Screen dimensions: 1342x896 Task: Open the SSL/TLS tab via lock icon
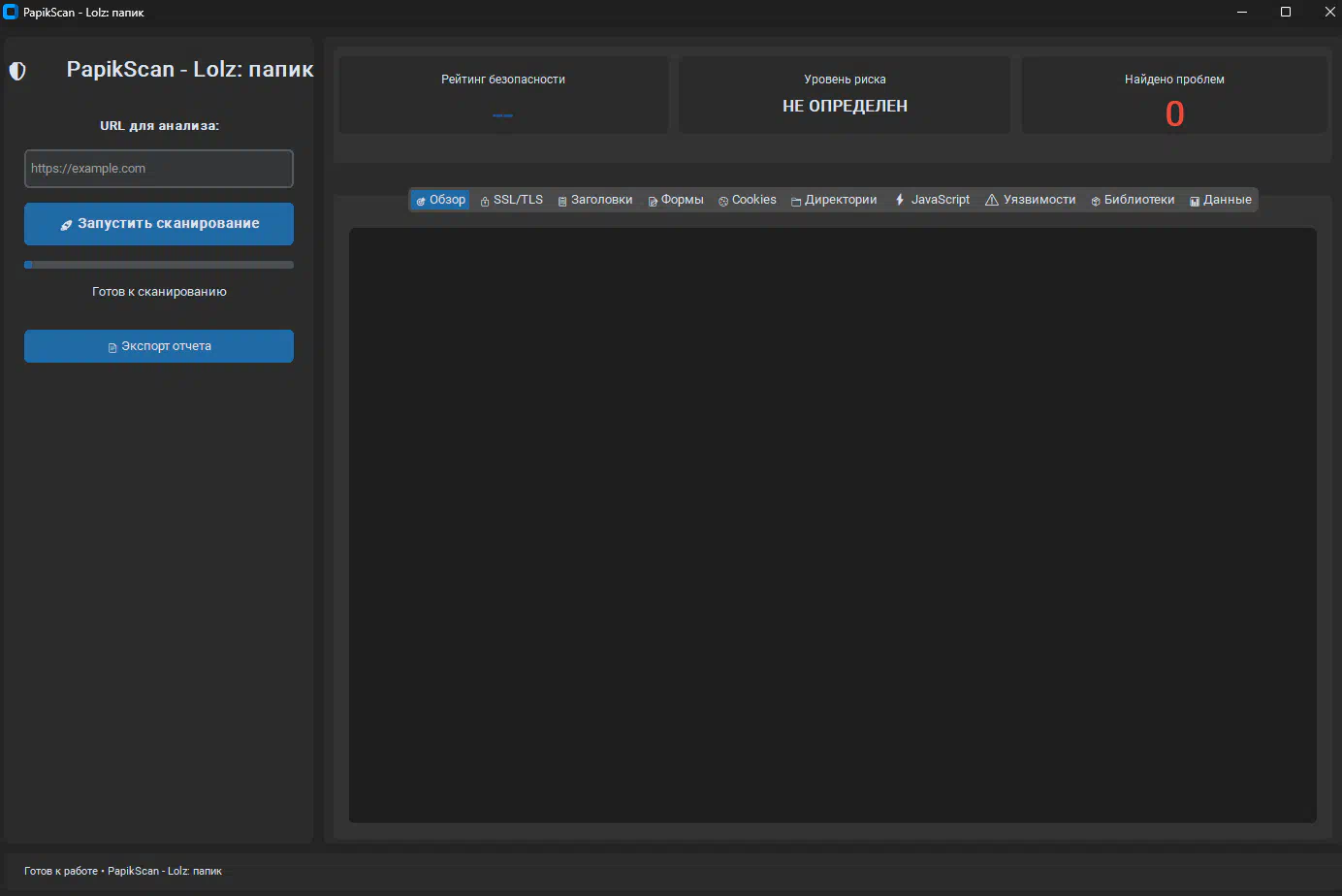coord(485,201)
